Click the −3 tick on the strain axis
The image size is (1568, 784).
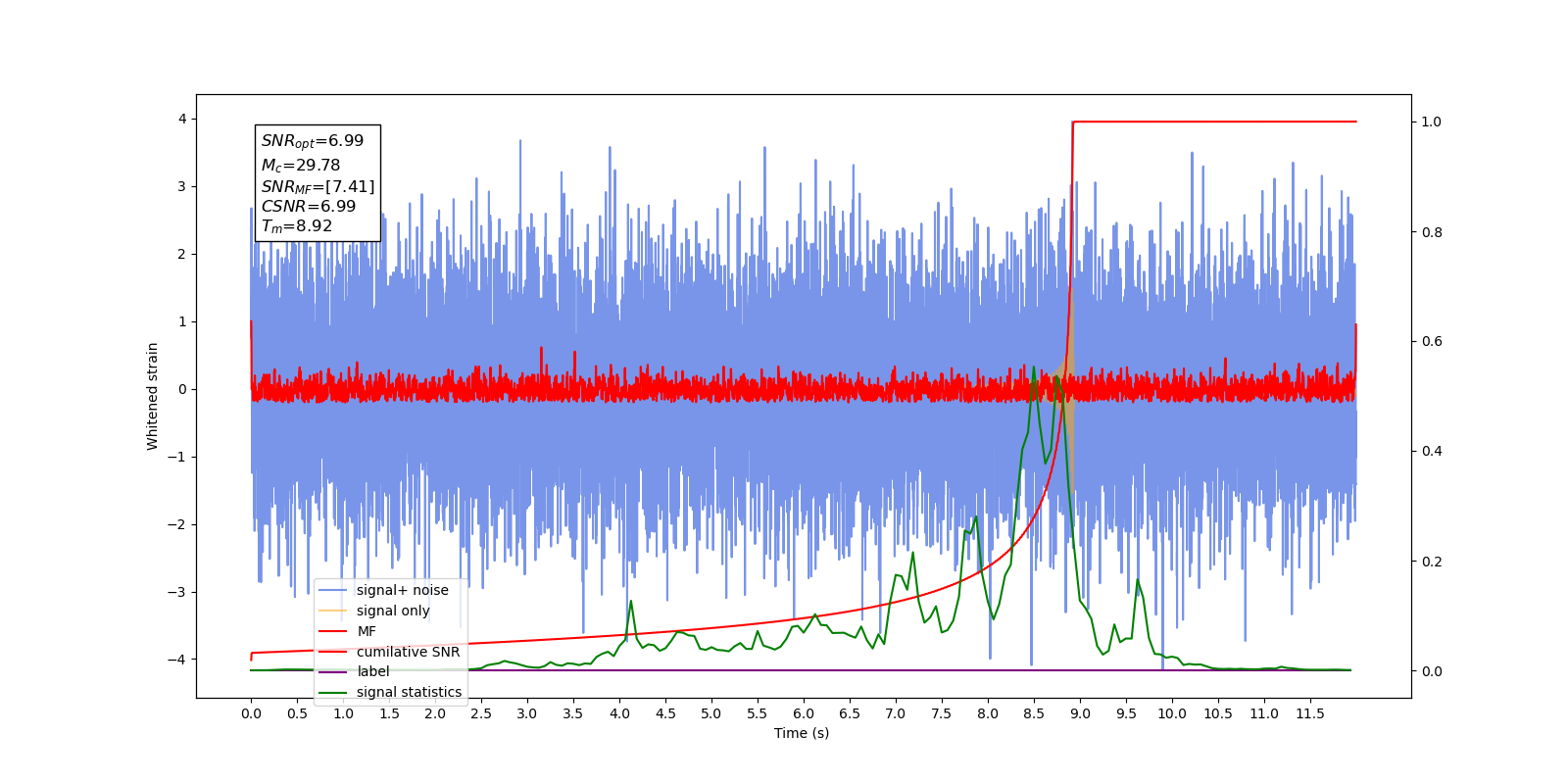point(176,592)
